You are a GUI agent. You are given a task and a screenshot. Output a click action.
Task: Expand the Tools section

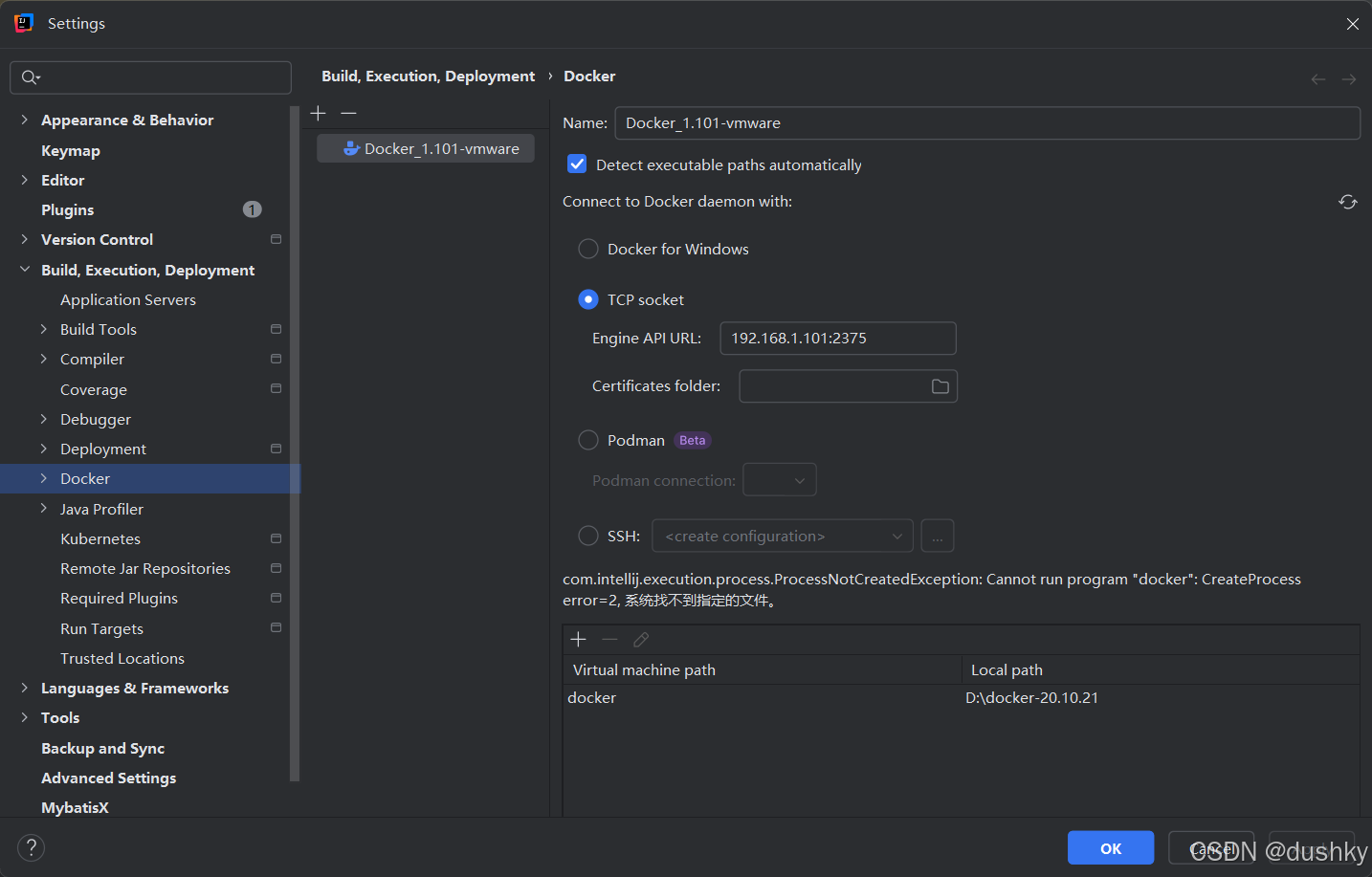(x=25, y=717)
